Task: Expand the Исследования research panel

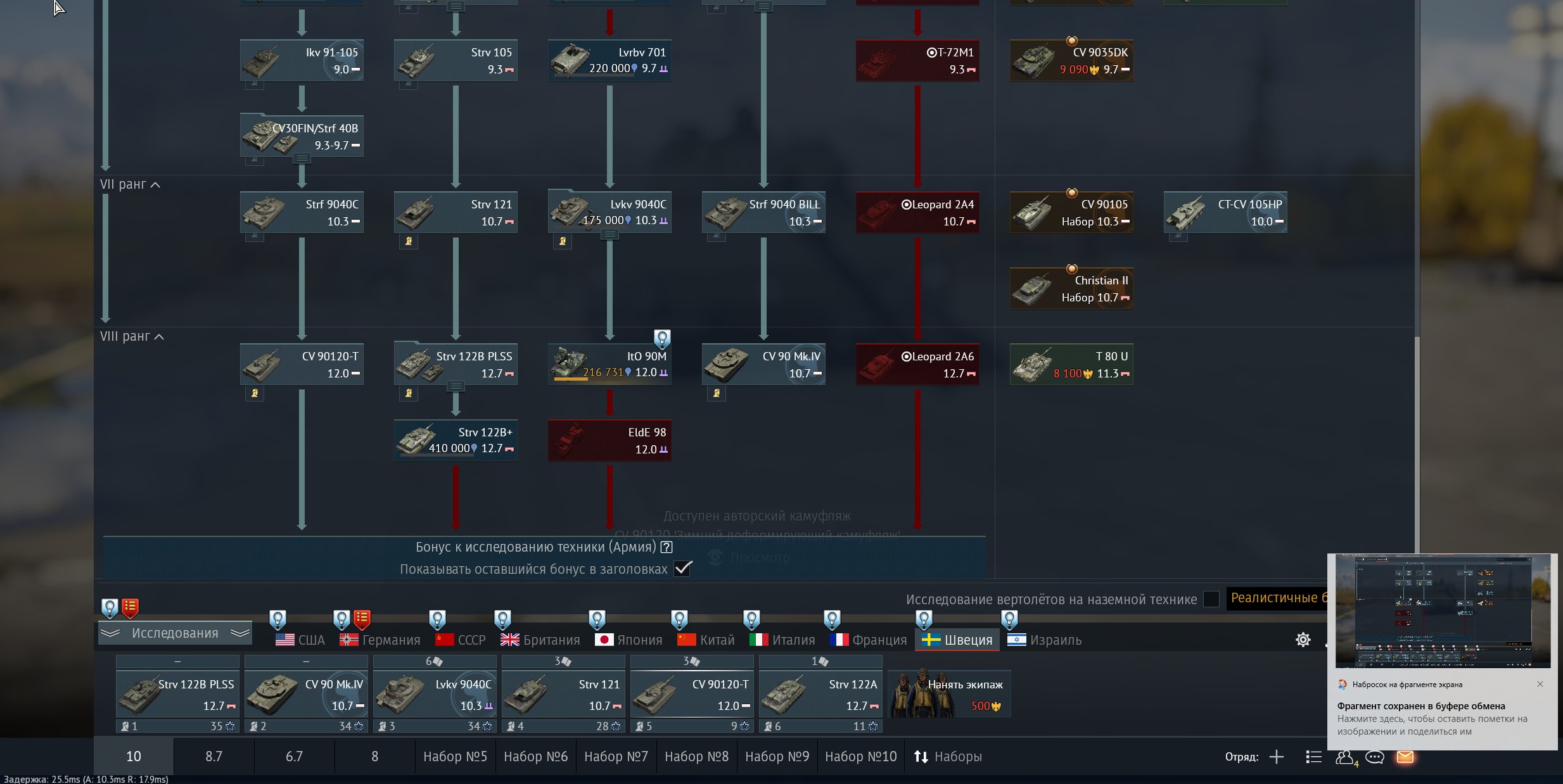Action: [x=175, y=633]
